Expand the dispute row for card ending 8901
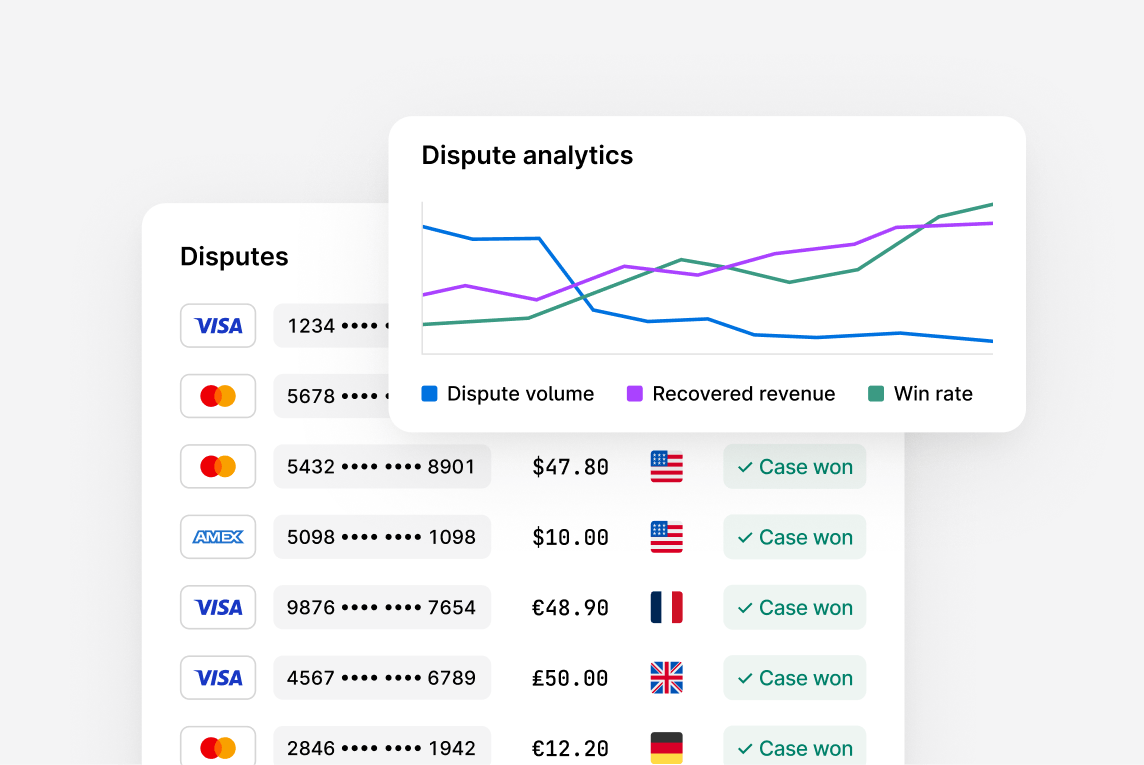 pos(382,466)
